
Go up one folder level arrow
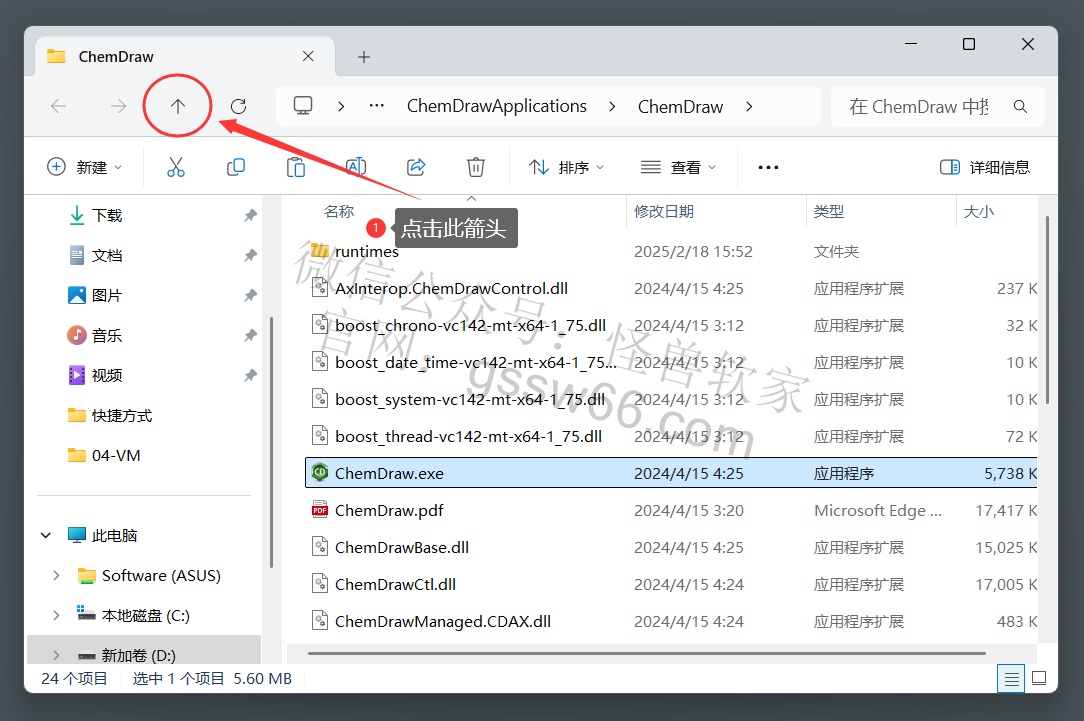[178, 106]
